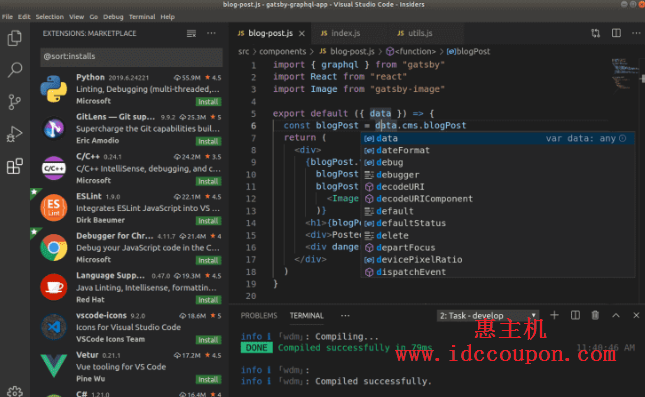Open the Debug menu
Screen dimensions: 645x397
(x=113, y=17)
